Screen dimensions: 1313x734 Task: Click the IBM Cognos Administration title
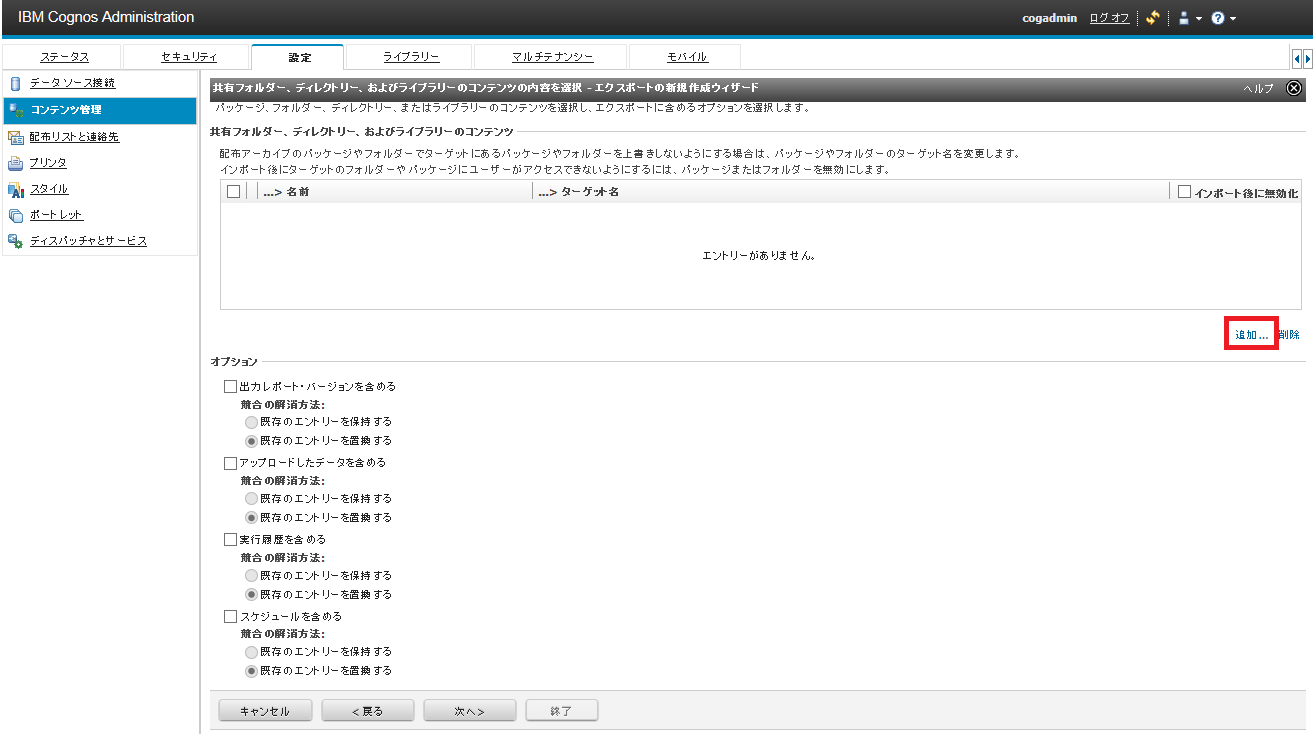(x=106, y=18)
